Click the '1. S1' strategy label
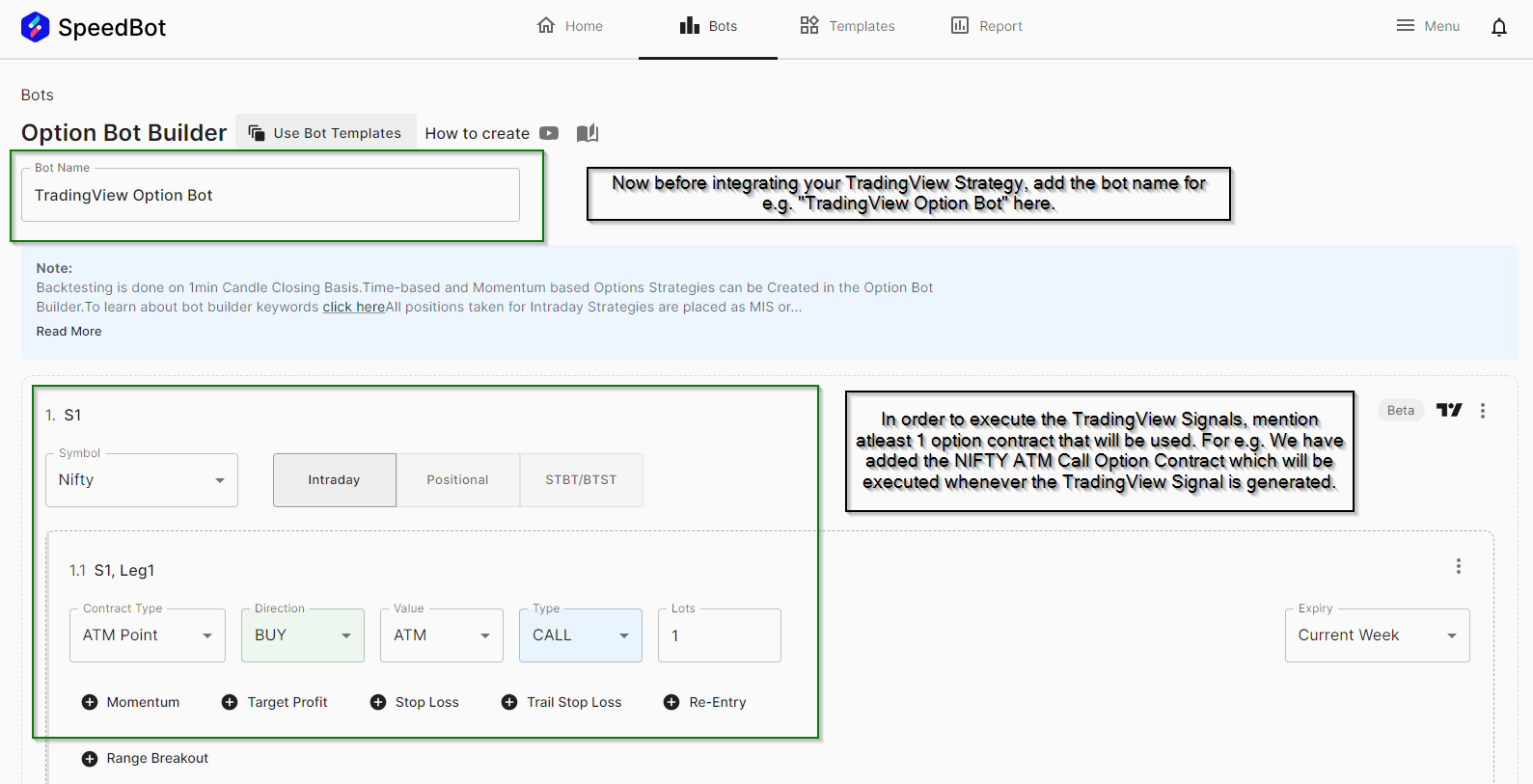 64,415
